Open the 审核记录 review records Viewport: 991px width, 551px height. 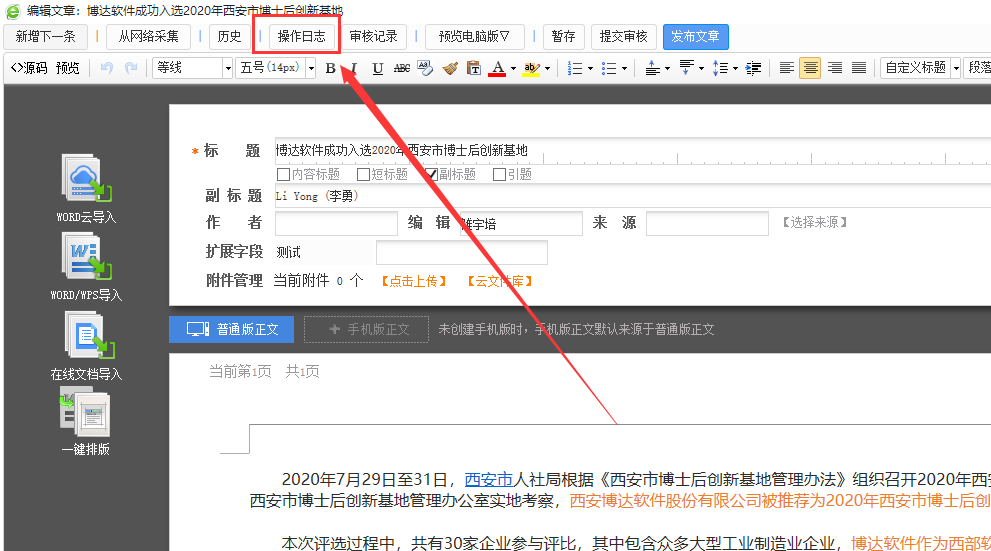[x=374, y=37]
